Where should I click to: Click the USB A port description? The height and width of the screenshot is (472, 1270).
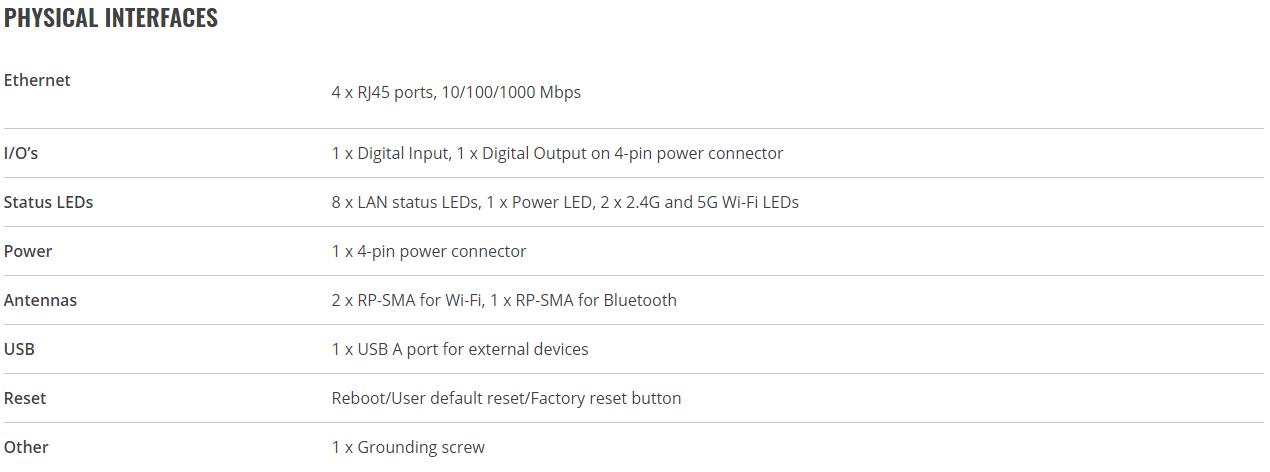(x=460, y=349)
